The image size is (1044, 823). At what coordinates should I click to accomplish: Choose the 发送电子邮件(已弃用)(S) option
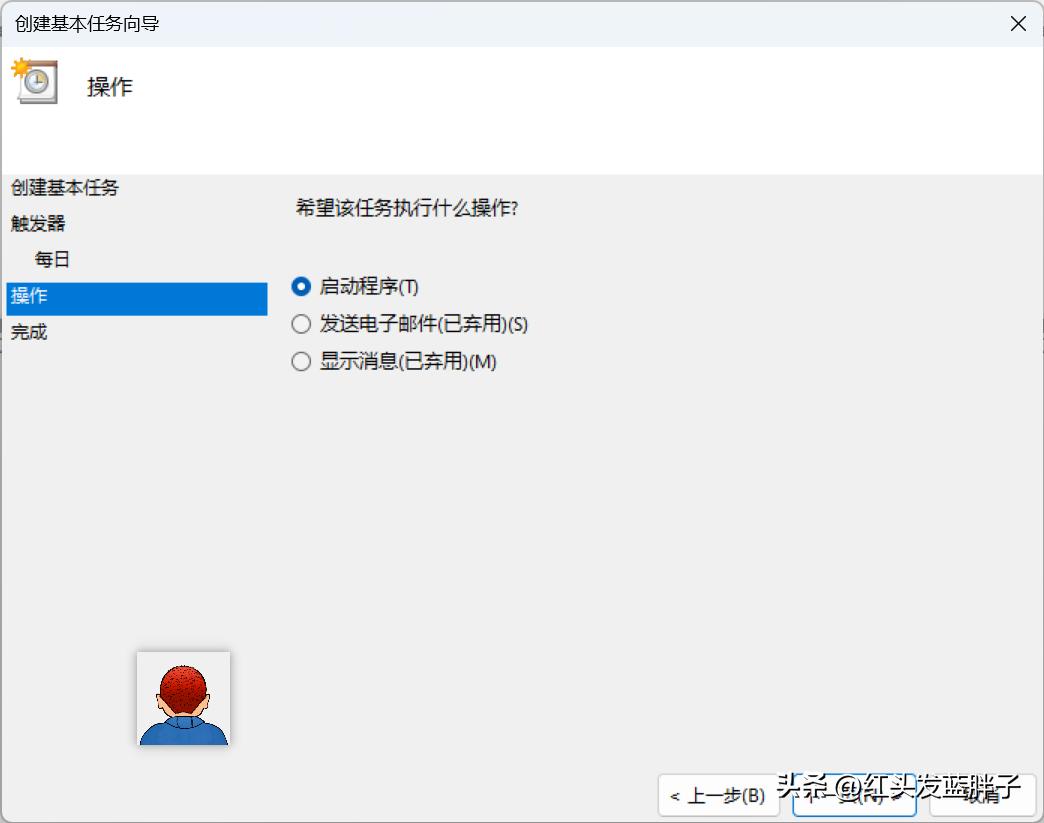click(301, 324)
